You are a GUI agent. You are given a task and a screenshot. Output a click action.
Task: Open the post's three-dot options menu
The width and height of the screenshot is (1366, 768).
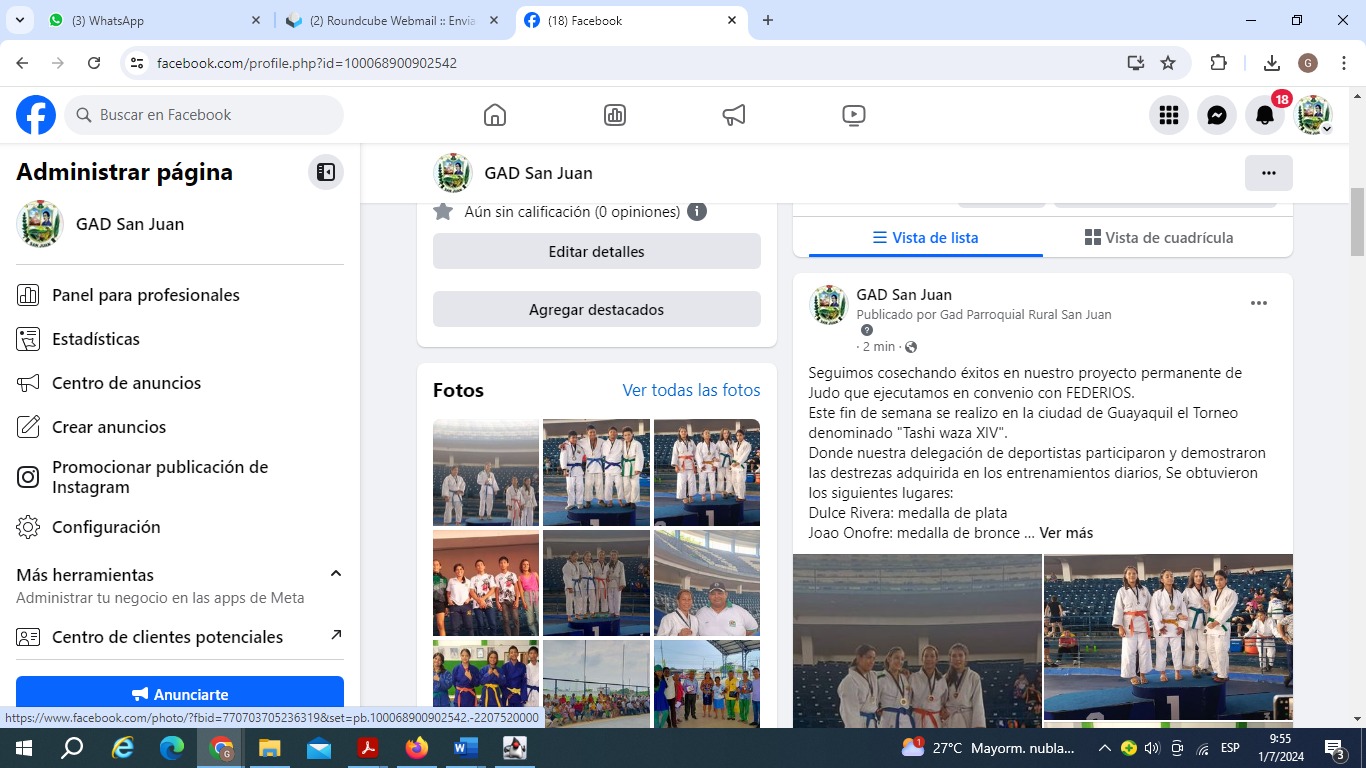coord(1259,303)
